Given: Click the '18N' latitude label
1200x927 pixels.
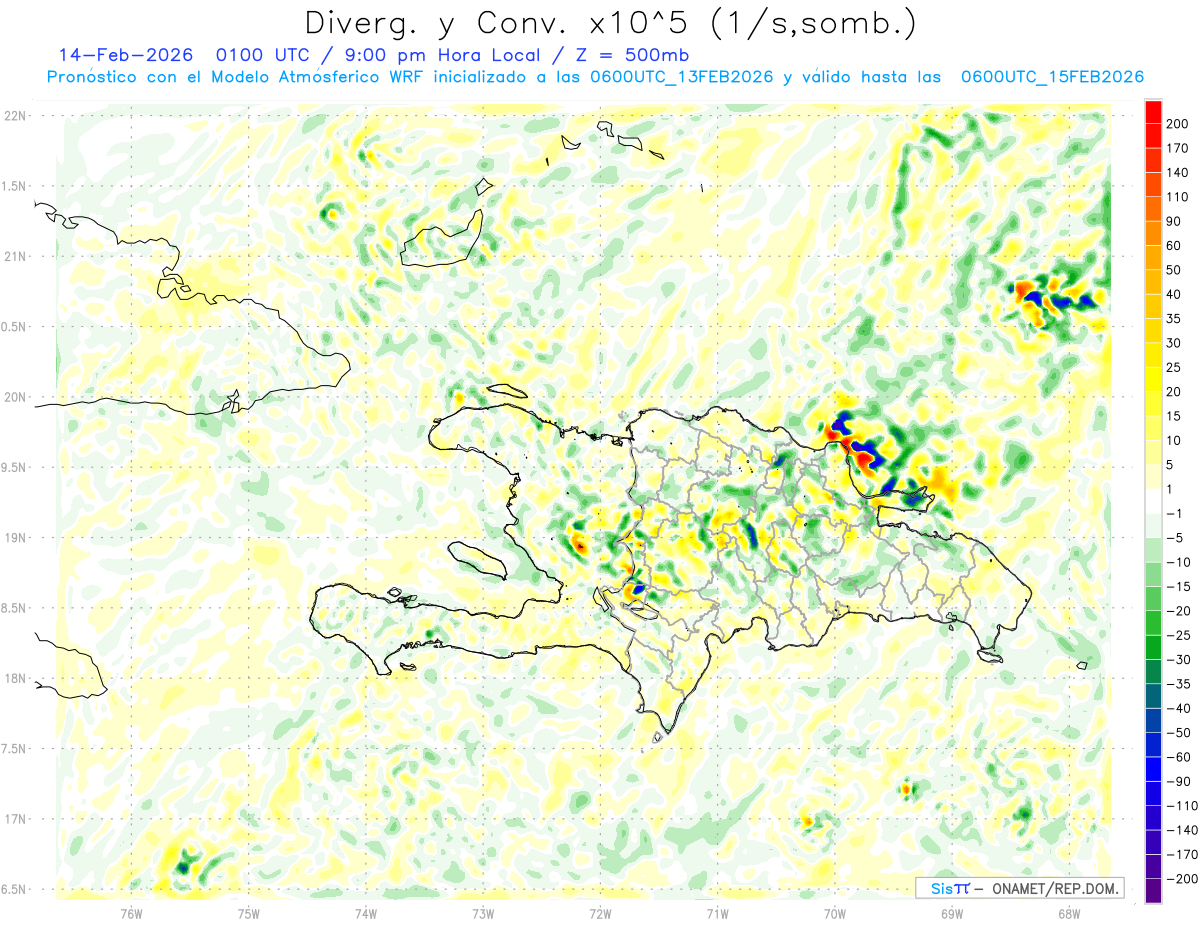Looking at the screenshot, I should [14, 679].
